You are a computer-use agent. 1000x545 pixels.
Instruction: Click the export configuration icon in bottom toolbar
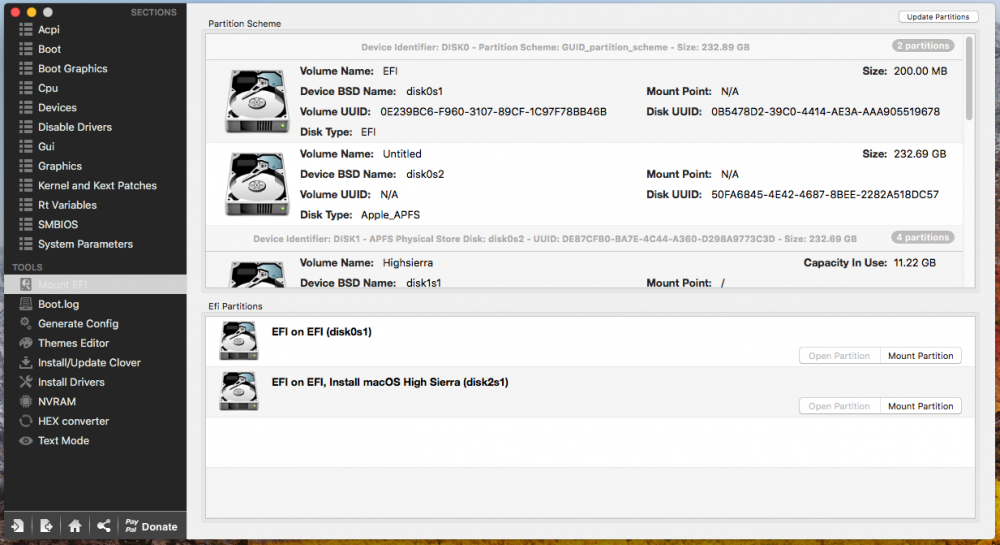[46, 526]
